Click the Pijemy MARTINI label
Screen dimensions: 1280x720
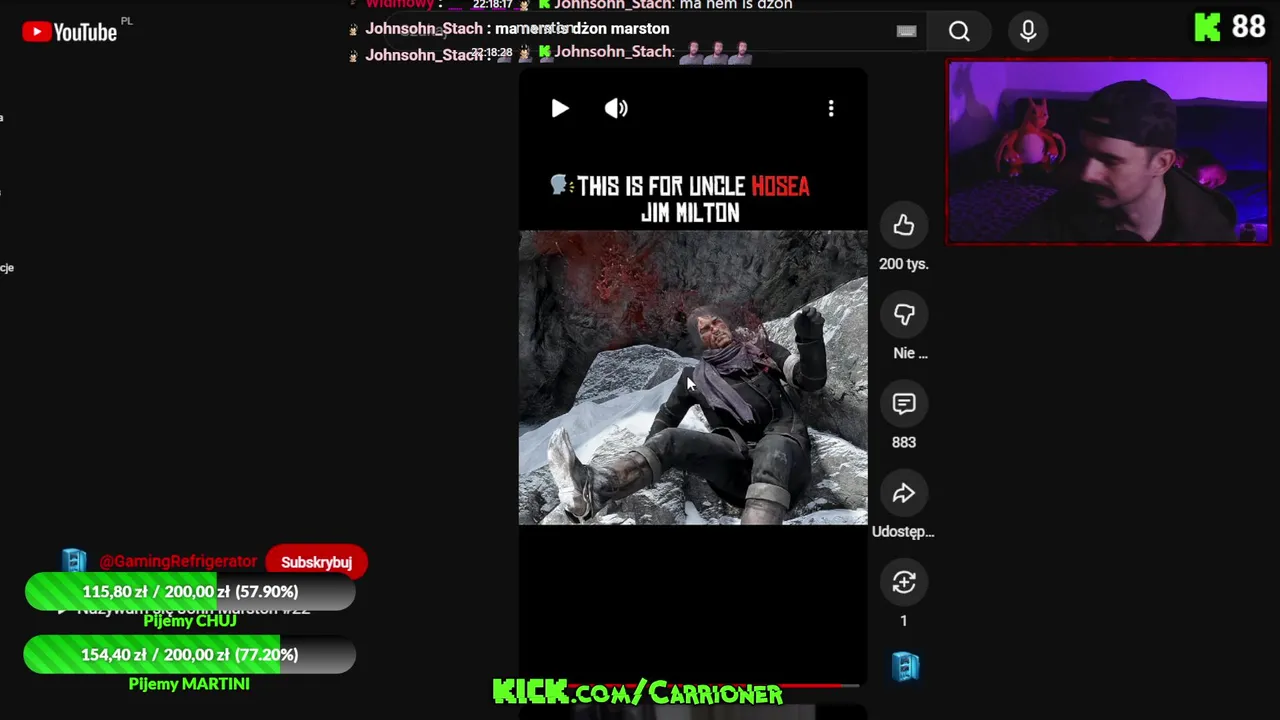pos(189,684)
